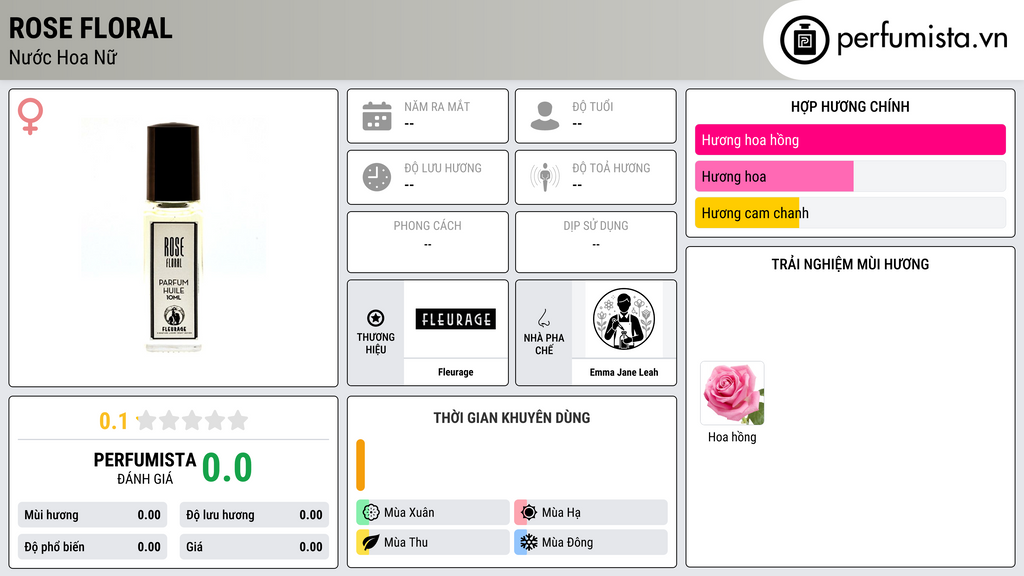The width and height of the screenshot is (1024, 576).
Task: Click the flower icon next to Mùa Xuân
Action: tap(370, 512)
